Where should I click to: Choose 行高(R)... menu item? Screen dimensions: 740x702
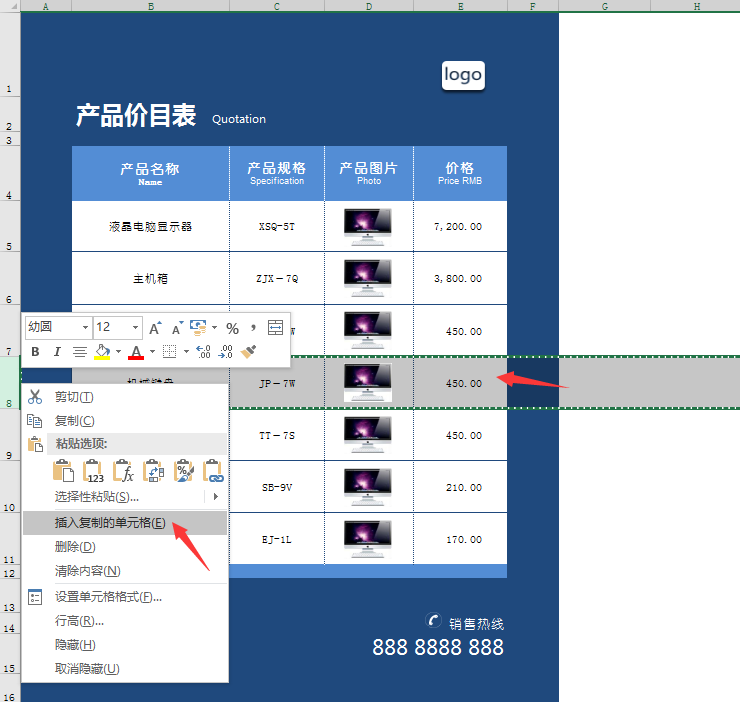(125, 621)
